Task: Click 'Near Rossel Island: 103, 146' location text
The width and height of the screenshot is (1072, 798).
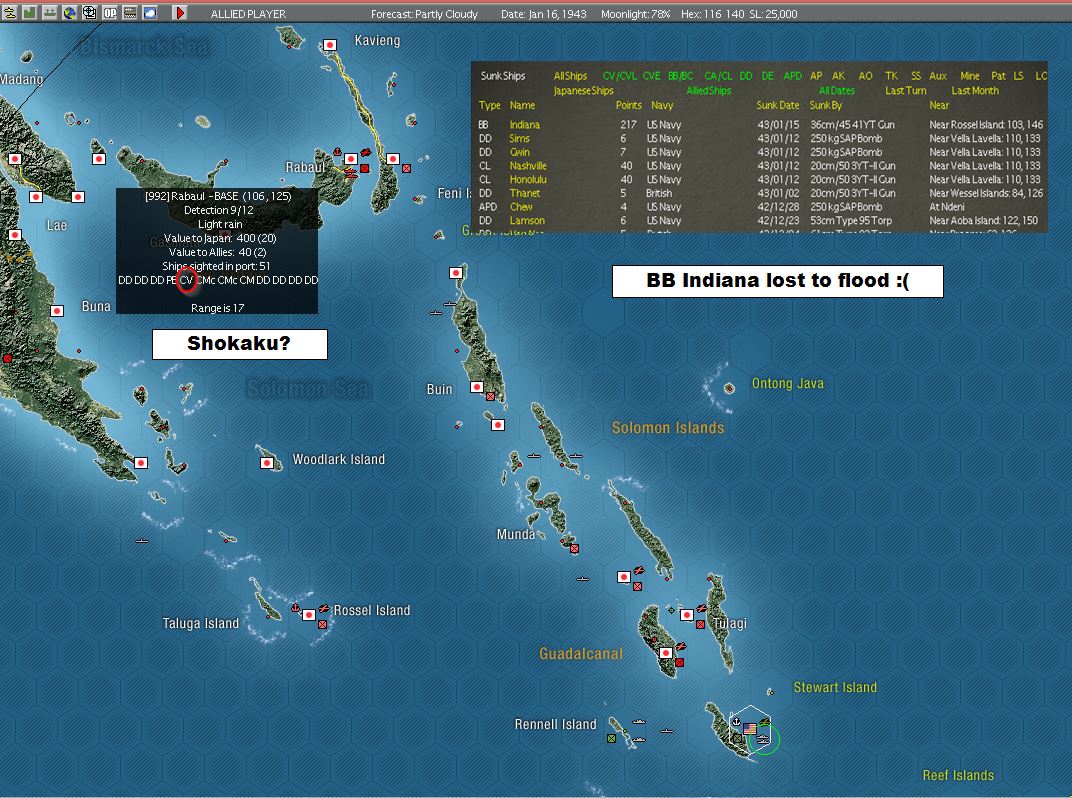Action: 986,124
